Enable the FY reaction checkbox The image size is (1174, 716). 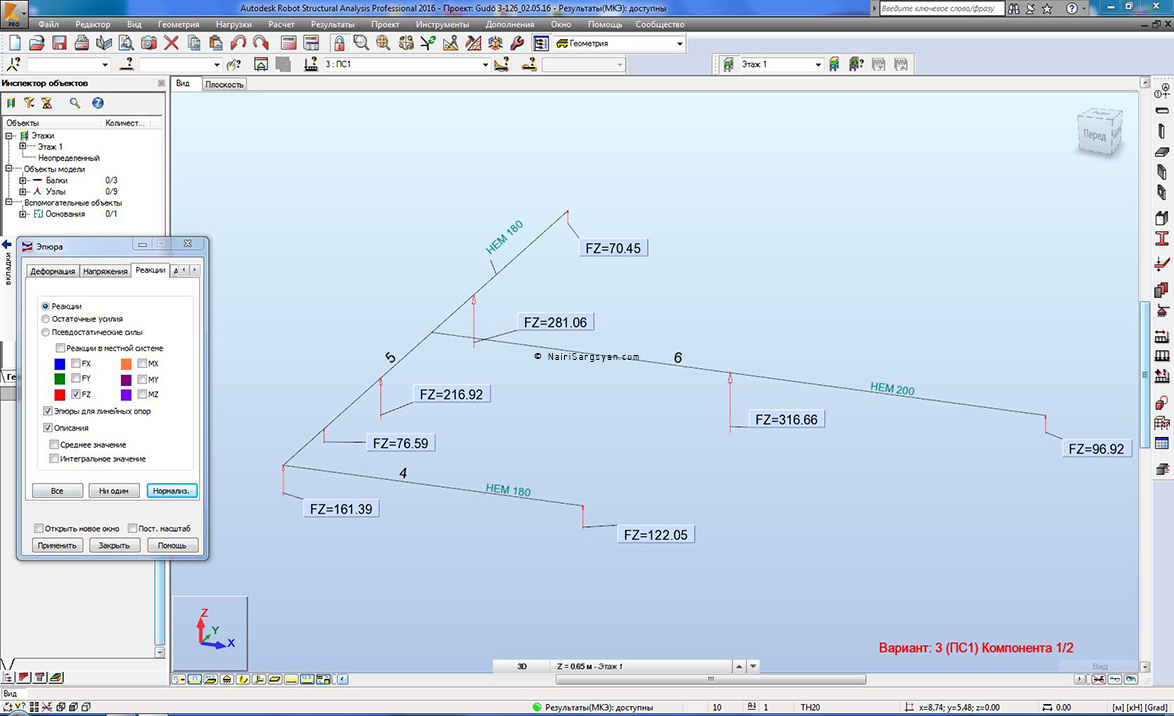(76, 379)
